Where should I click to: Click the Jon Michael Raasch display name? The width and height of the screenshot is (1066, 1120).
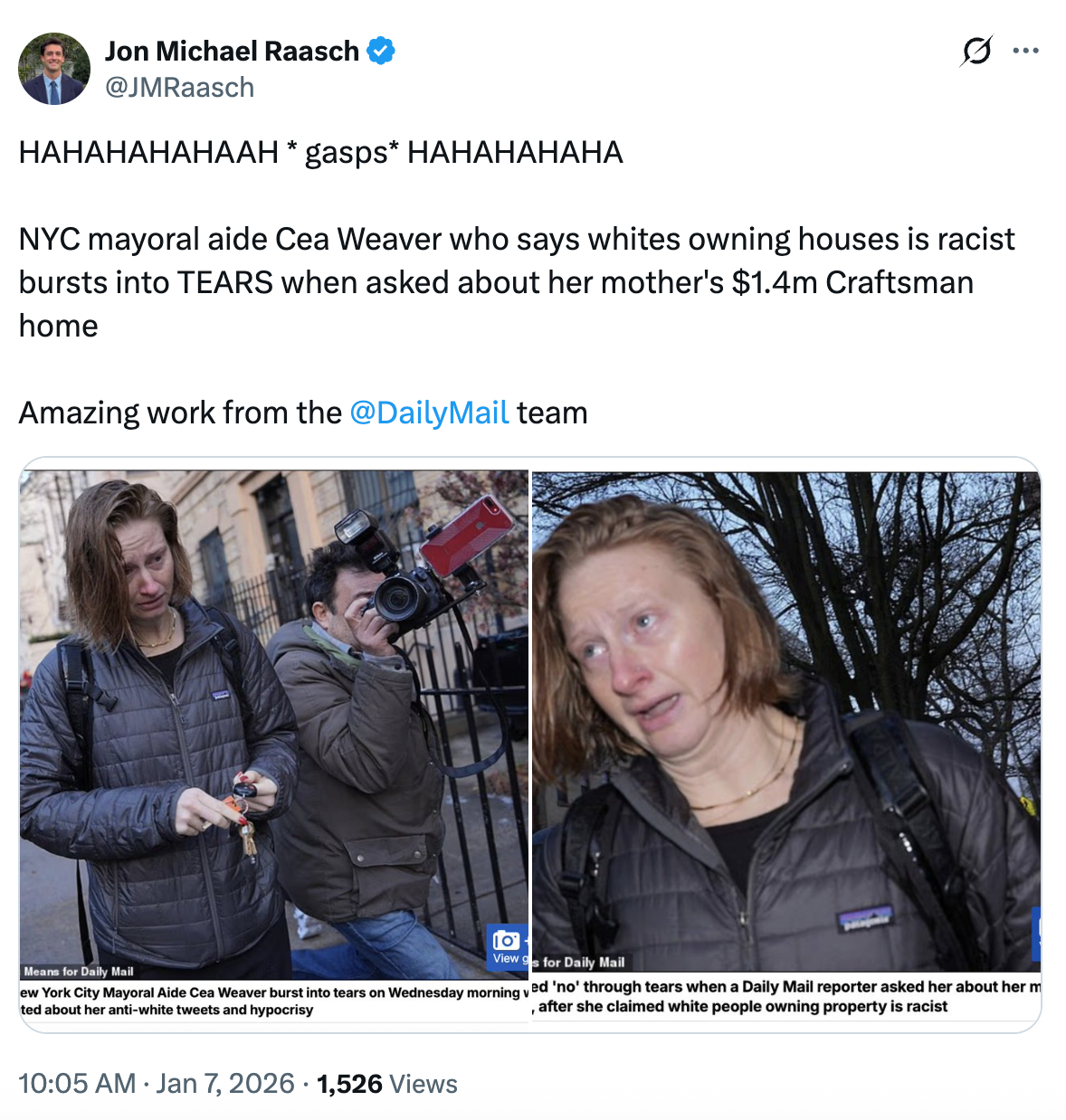tap(232, 51)
